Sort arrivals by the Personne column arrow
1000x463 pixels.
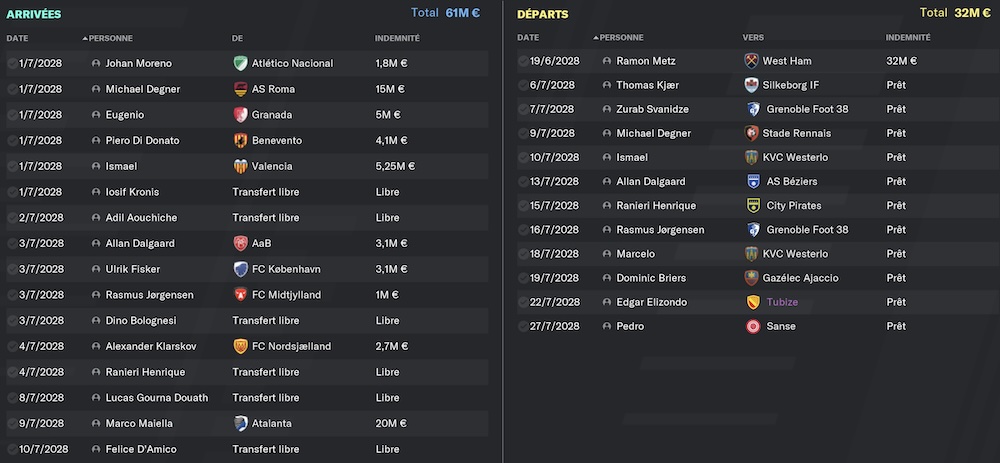(x=85, y=38)
